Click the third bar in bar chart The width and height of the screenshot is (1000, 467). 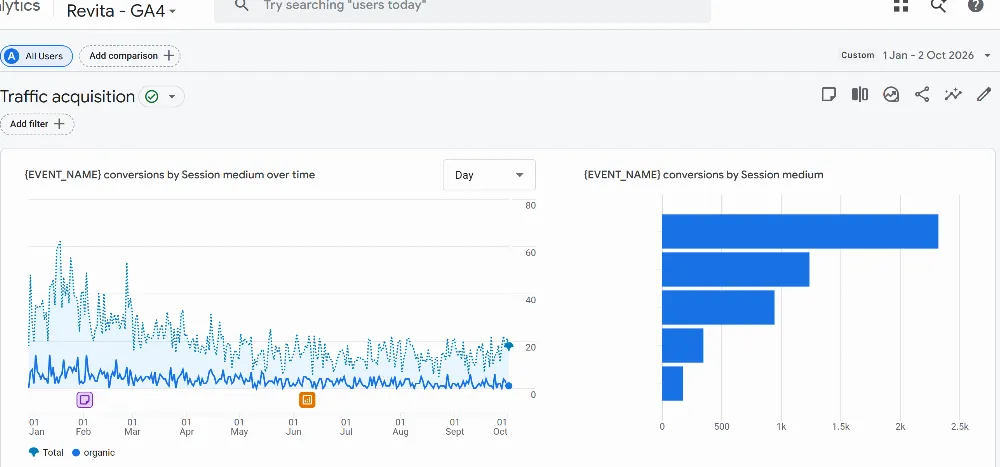718,308
